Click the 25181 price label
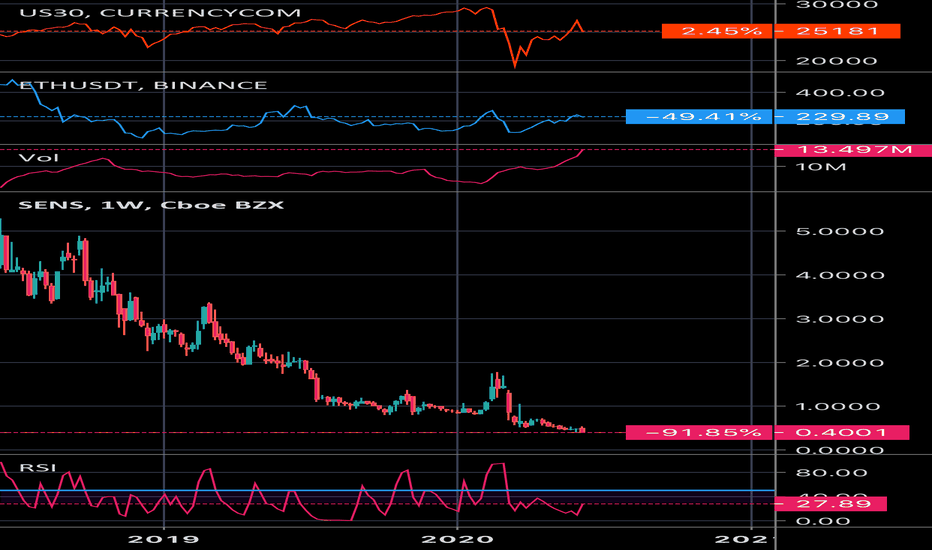The image size is (932, 550). tap(837, 31)
